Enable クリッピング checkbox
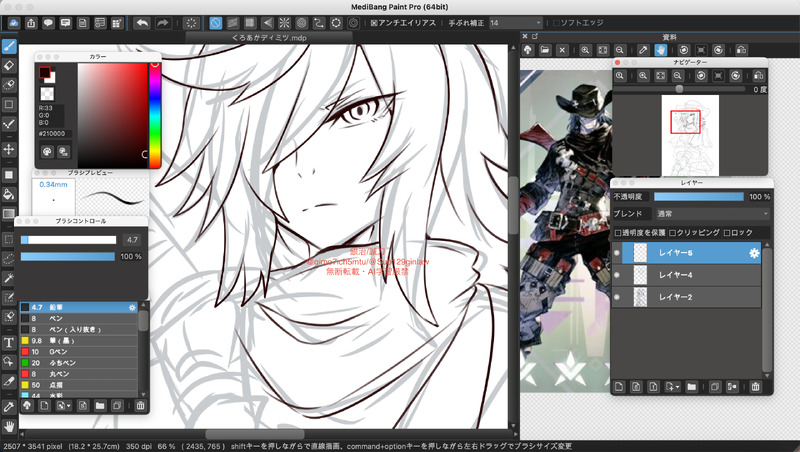Image resolution: width=800 pixels, height=452 pixels. coord(672,233)
